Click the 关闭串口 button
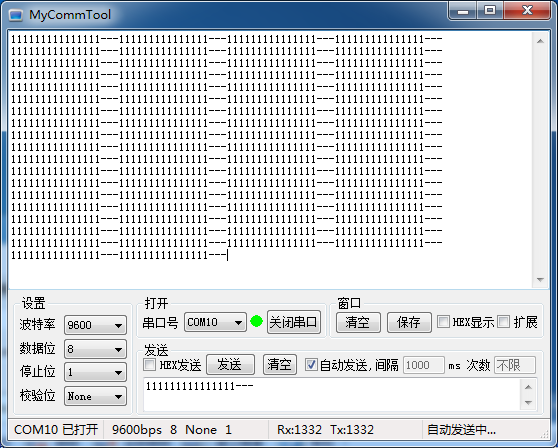This screenshot has height=448, width=558. (x=294, y=322)
